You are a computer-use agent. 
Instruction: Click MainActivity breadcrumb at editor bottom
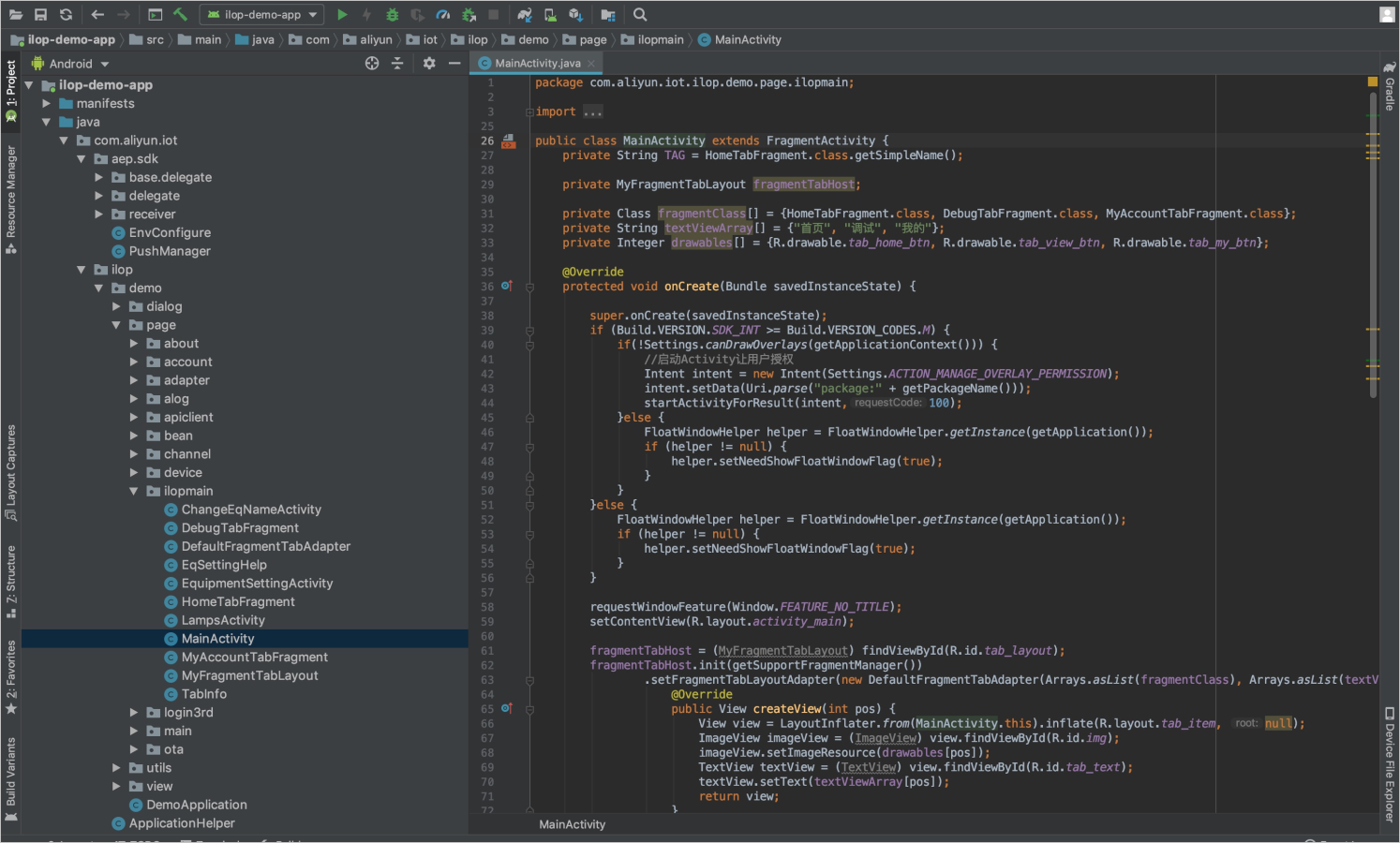pyautogui.click(x=573, y=824)
